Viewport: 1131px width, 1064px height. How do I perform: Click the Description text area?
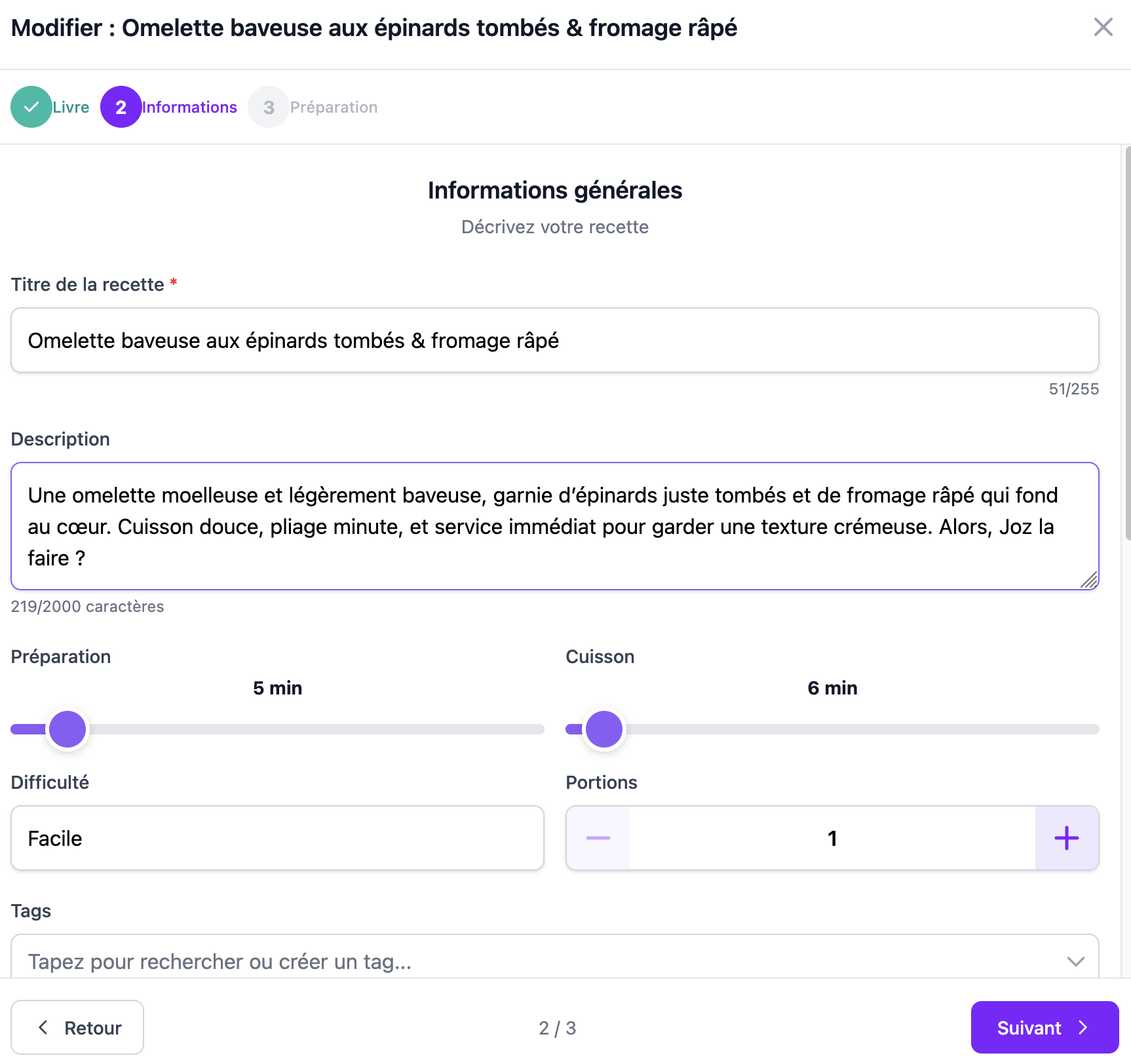(554, 526)
